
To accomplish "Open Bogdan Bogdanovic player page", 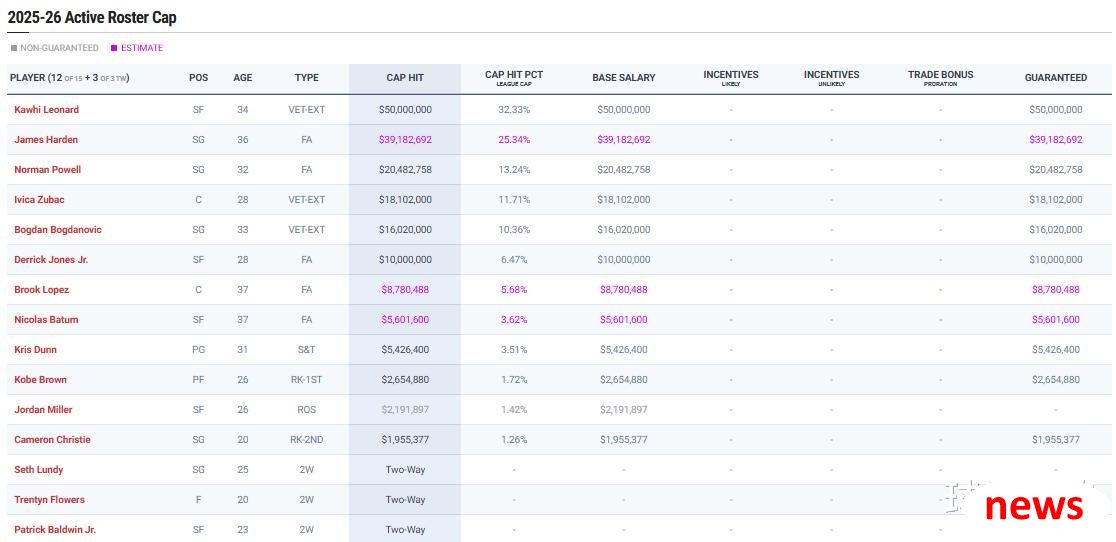I will click(58, 230).
